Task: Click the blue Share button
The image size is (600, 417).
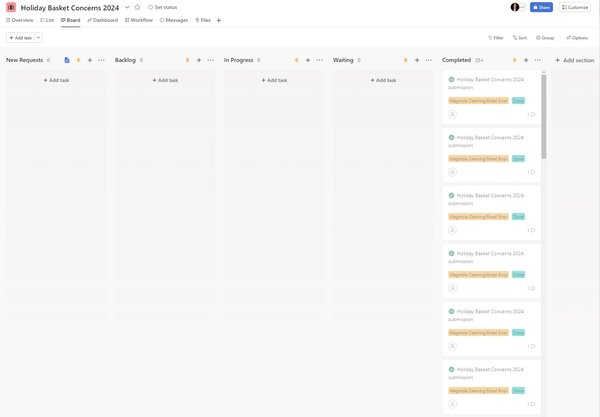Action: pos(541,7)
